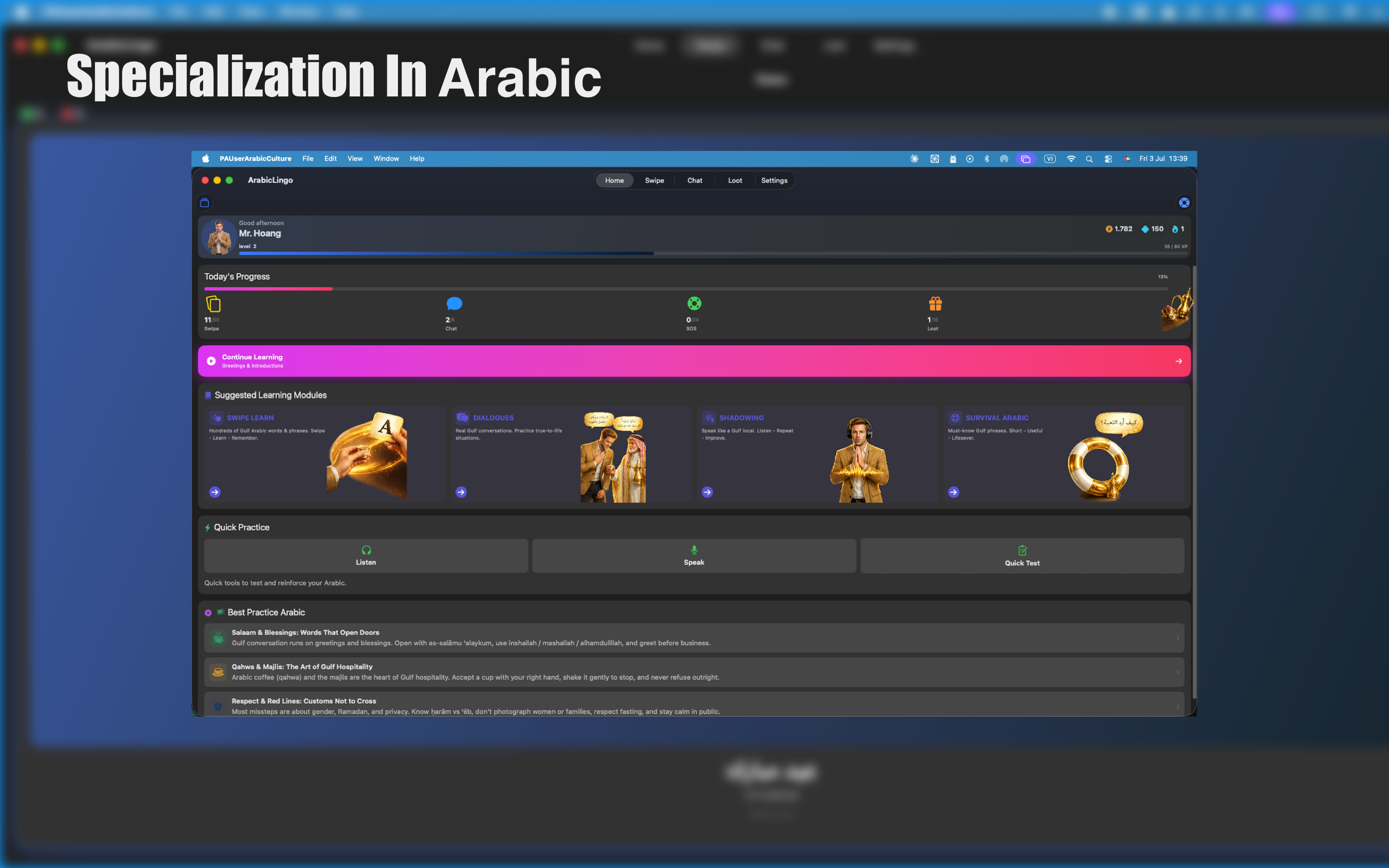Image resolution: width=1389 pixels, height=868 pixels.
Task: Click the Swipe Learn golden card illustration
Action: 368,455
